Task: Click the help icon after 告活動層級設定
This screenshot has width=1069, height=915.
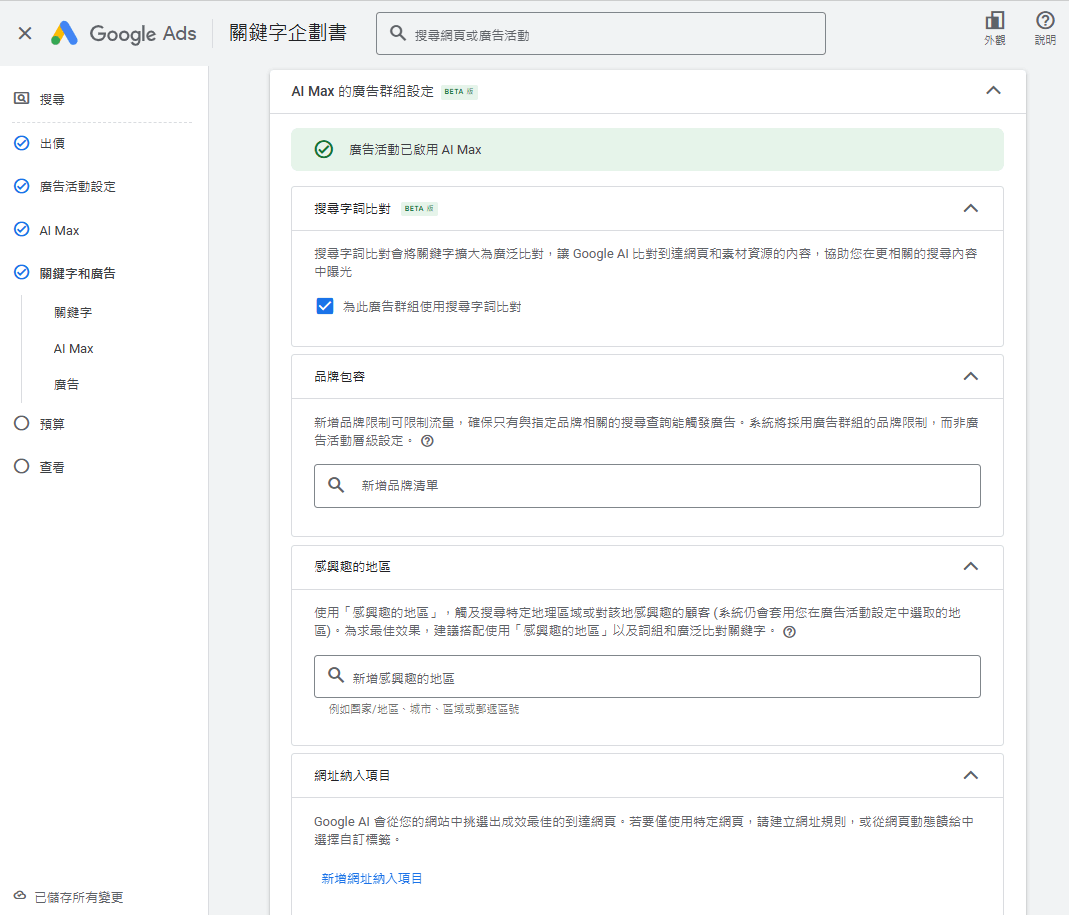Action: tap(427, 441)
